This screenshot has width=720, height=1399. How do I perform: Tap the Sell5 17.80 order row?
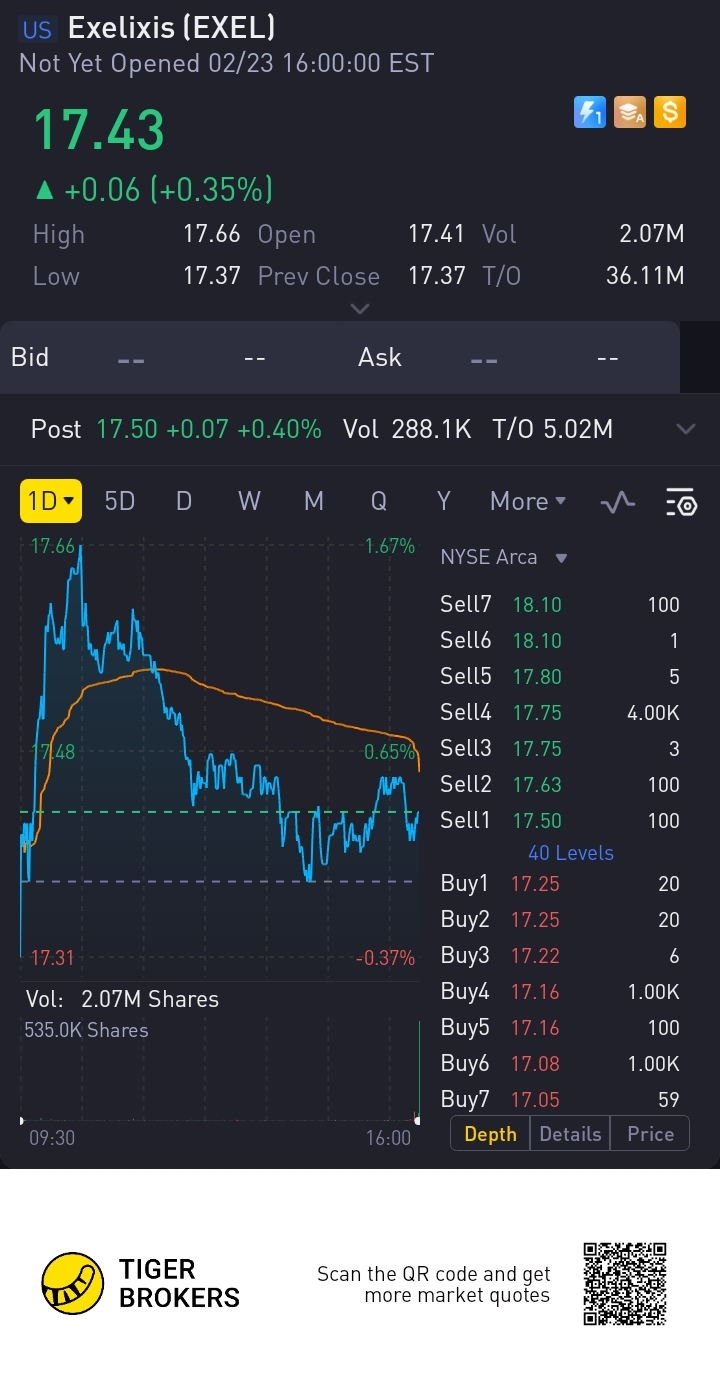tap(560, 677)
